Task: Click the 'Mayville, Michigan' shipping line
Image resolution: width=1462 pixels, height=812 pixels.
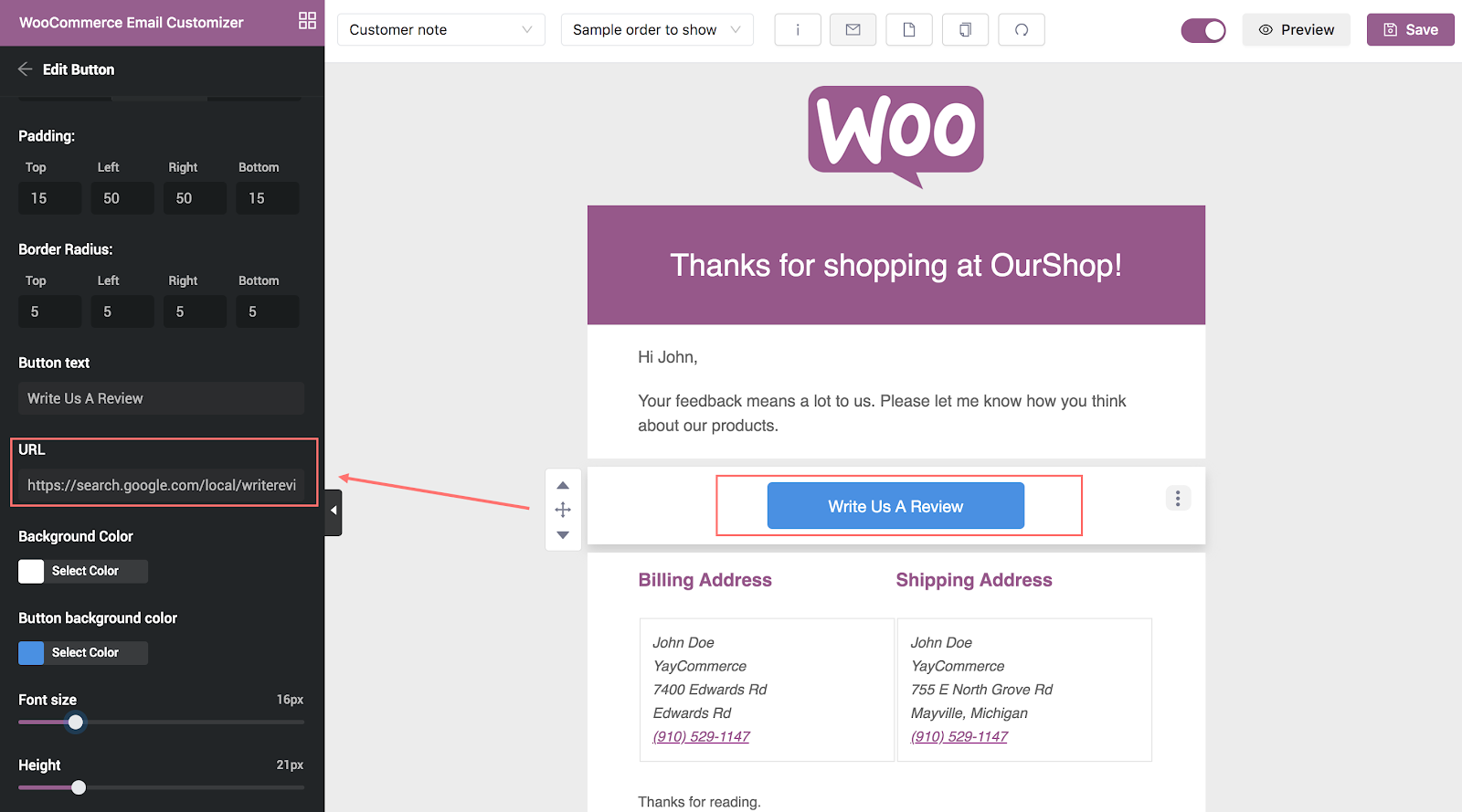Action: pos(969,713)
